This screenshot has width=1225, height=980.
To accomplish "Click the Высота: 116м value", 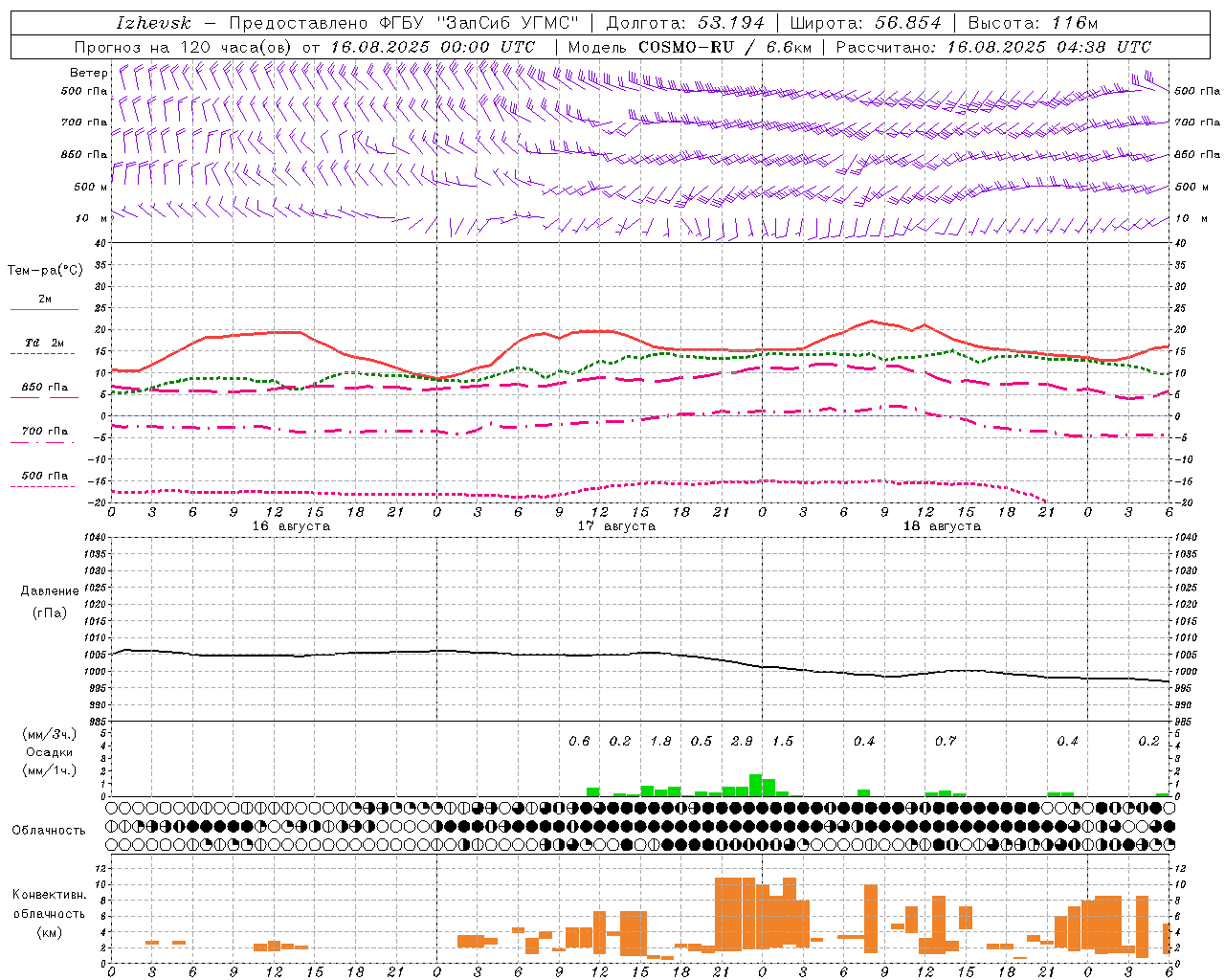I will click(x=1033, y=23).
